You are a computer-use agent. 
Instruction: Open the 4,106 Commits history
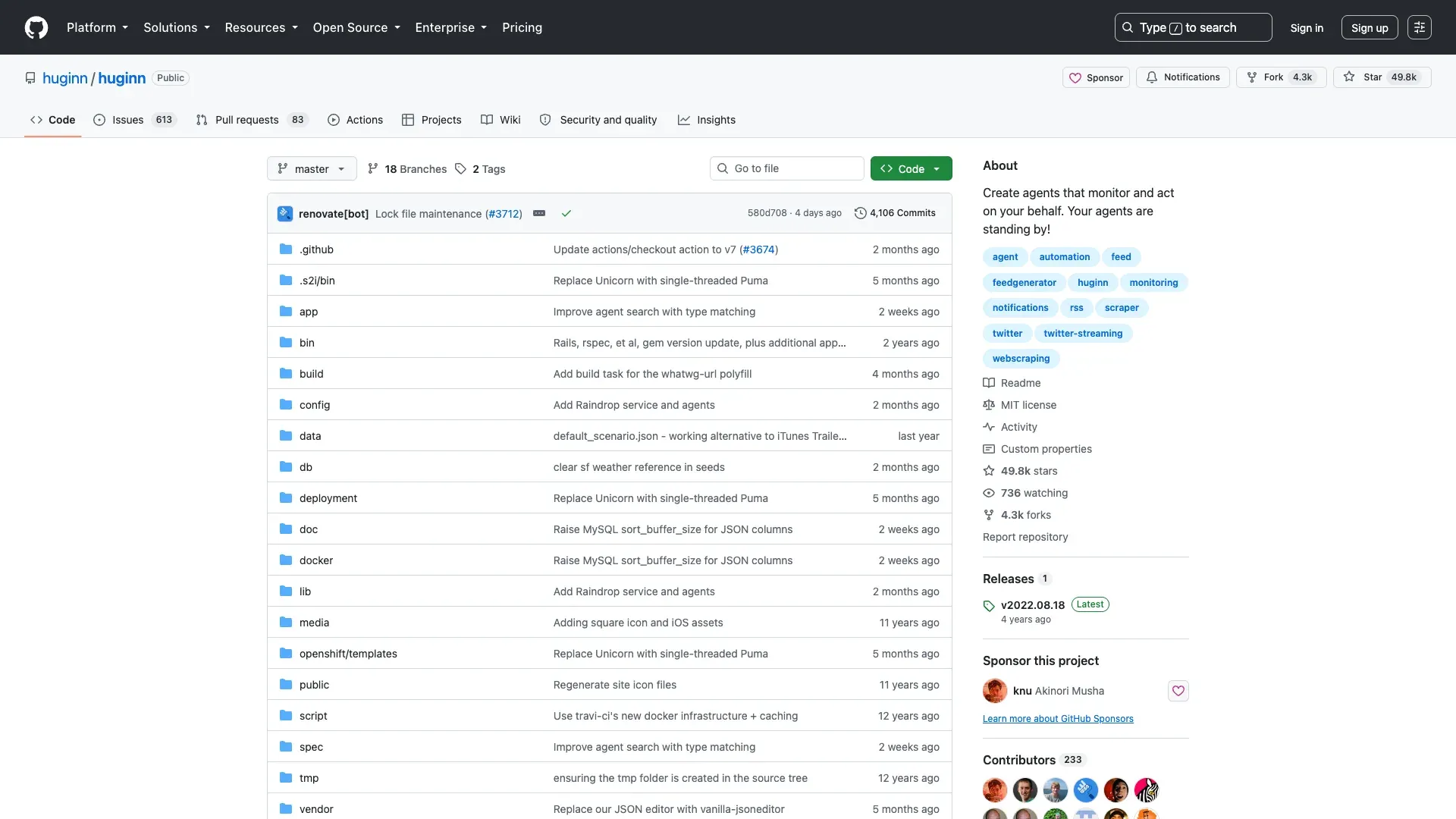(x=895, y=213)
